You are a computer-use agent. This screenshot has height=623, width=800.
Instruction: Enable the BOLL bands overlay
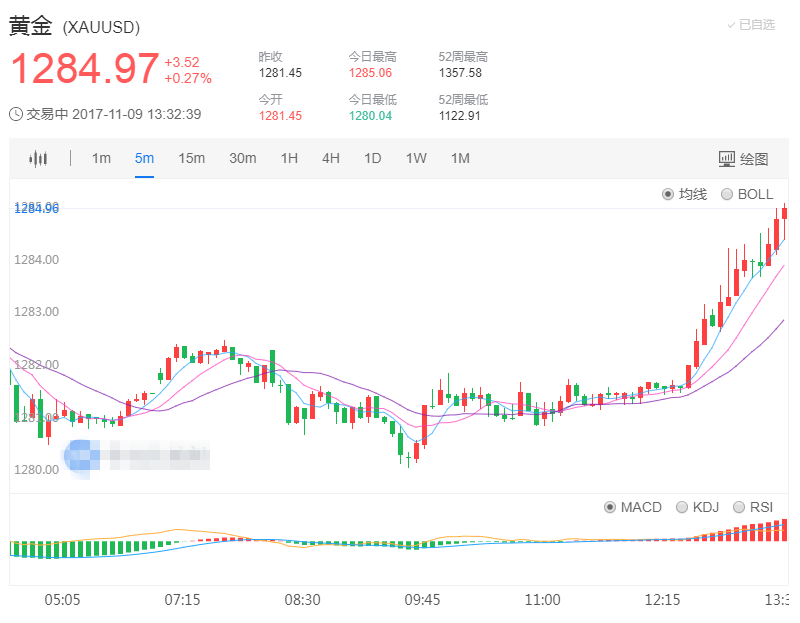click(x=727, y=194)
